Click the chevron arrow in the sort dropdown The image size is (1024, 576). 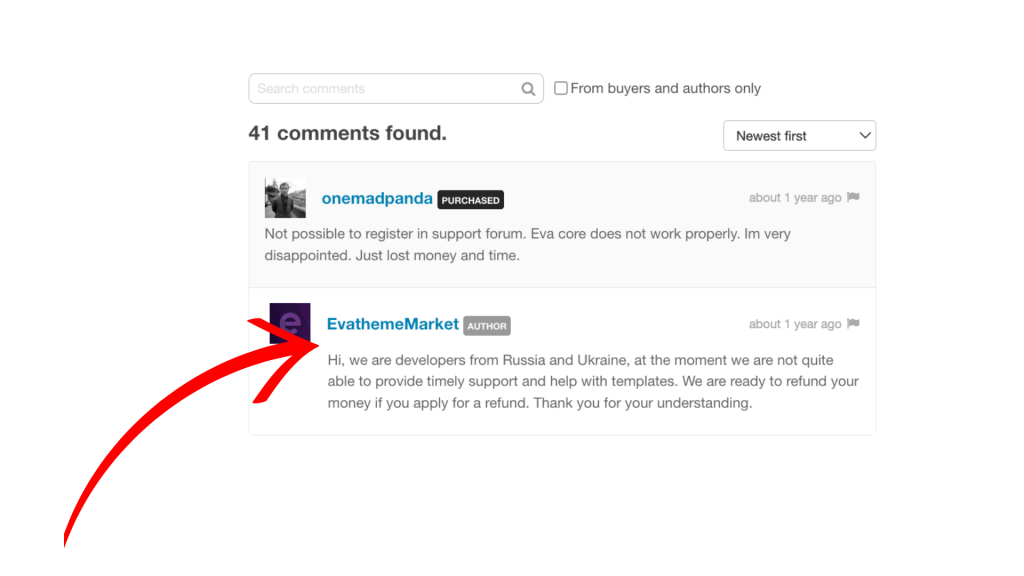(865, 136)
